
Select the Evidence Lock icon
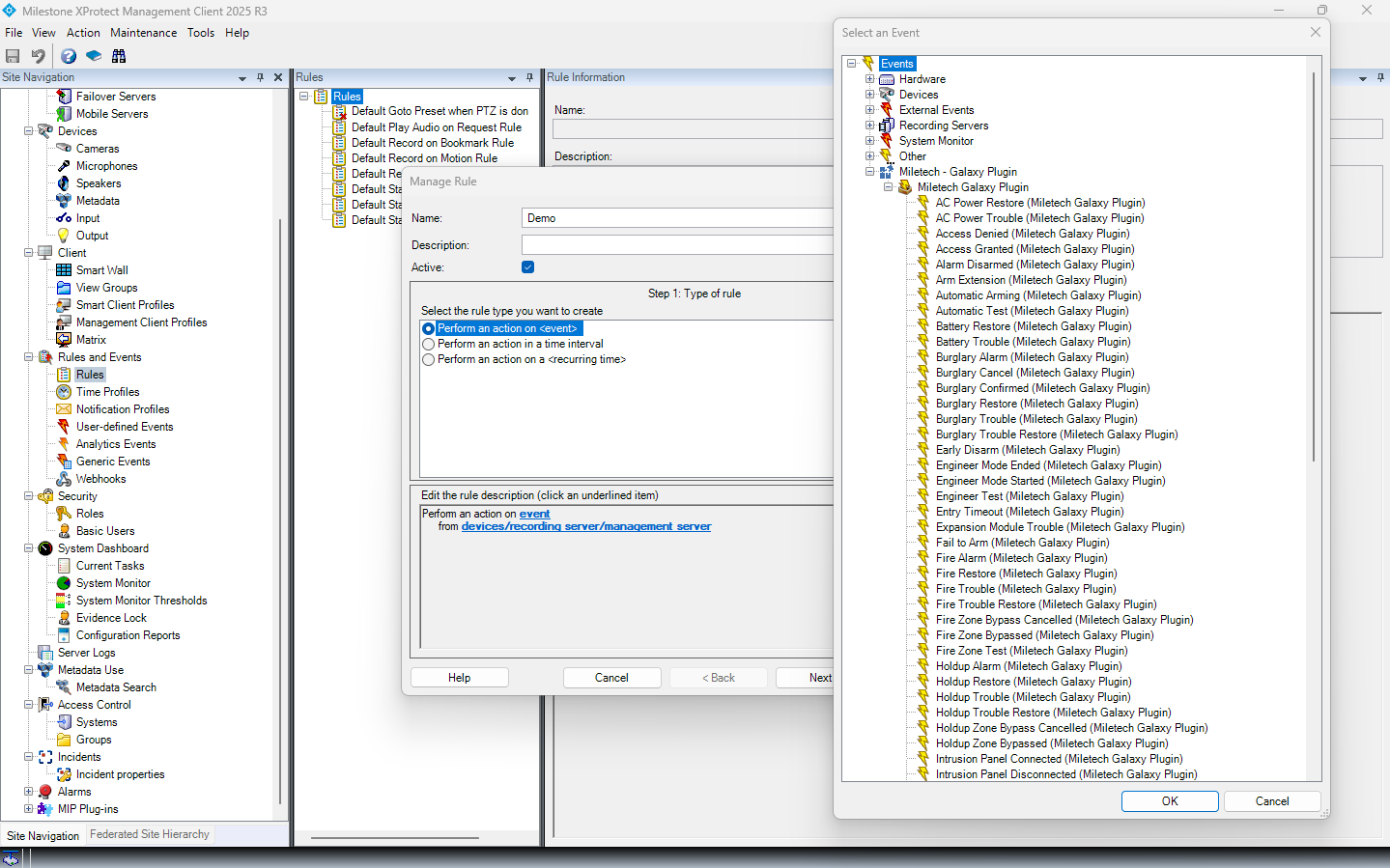coord(64,618)
